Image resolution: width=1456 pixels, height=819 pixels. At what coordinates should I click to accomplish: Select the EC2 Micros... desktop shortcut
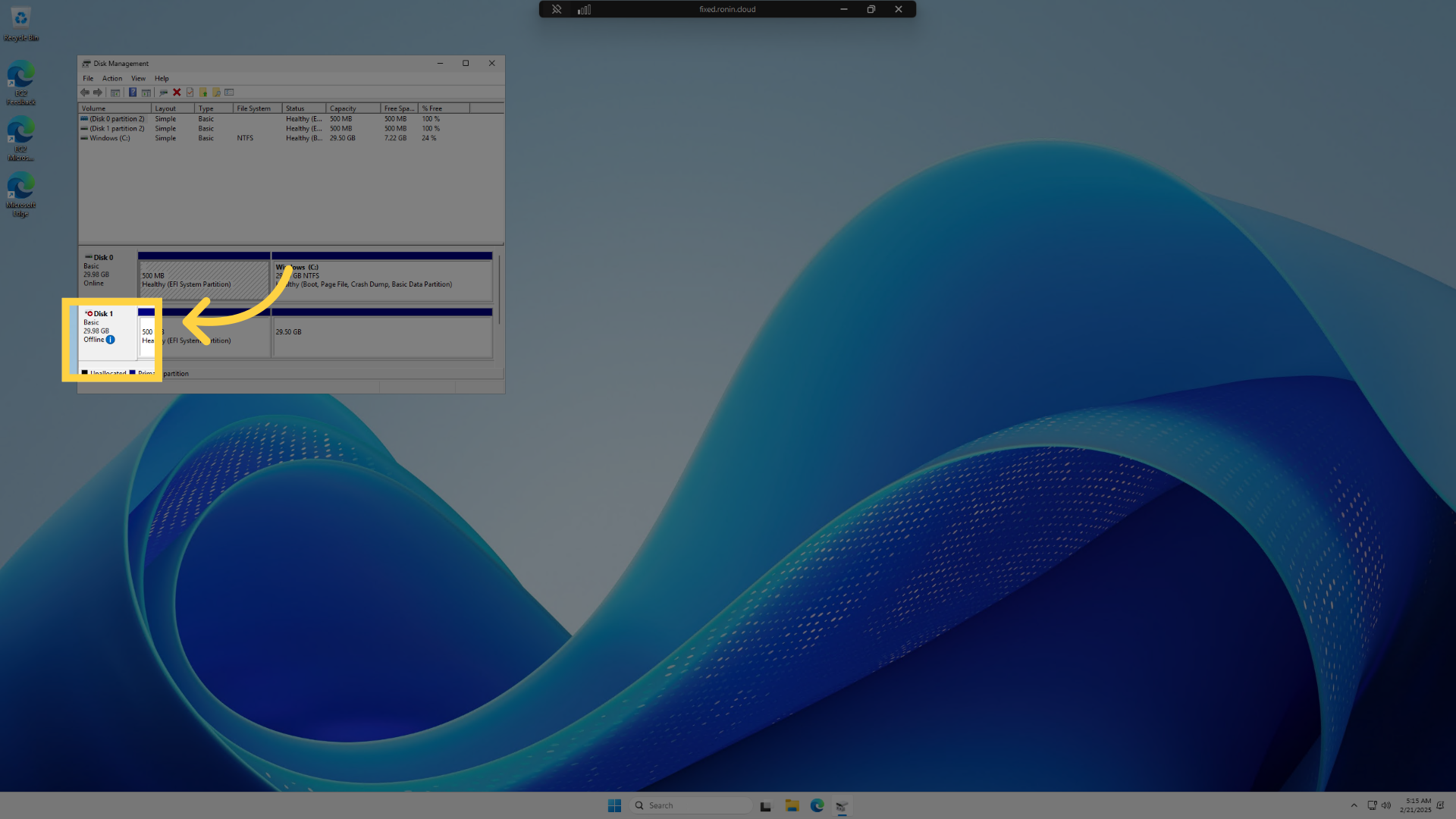click(x=20, y=139)
